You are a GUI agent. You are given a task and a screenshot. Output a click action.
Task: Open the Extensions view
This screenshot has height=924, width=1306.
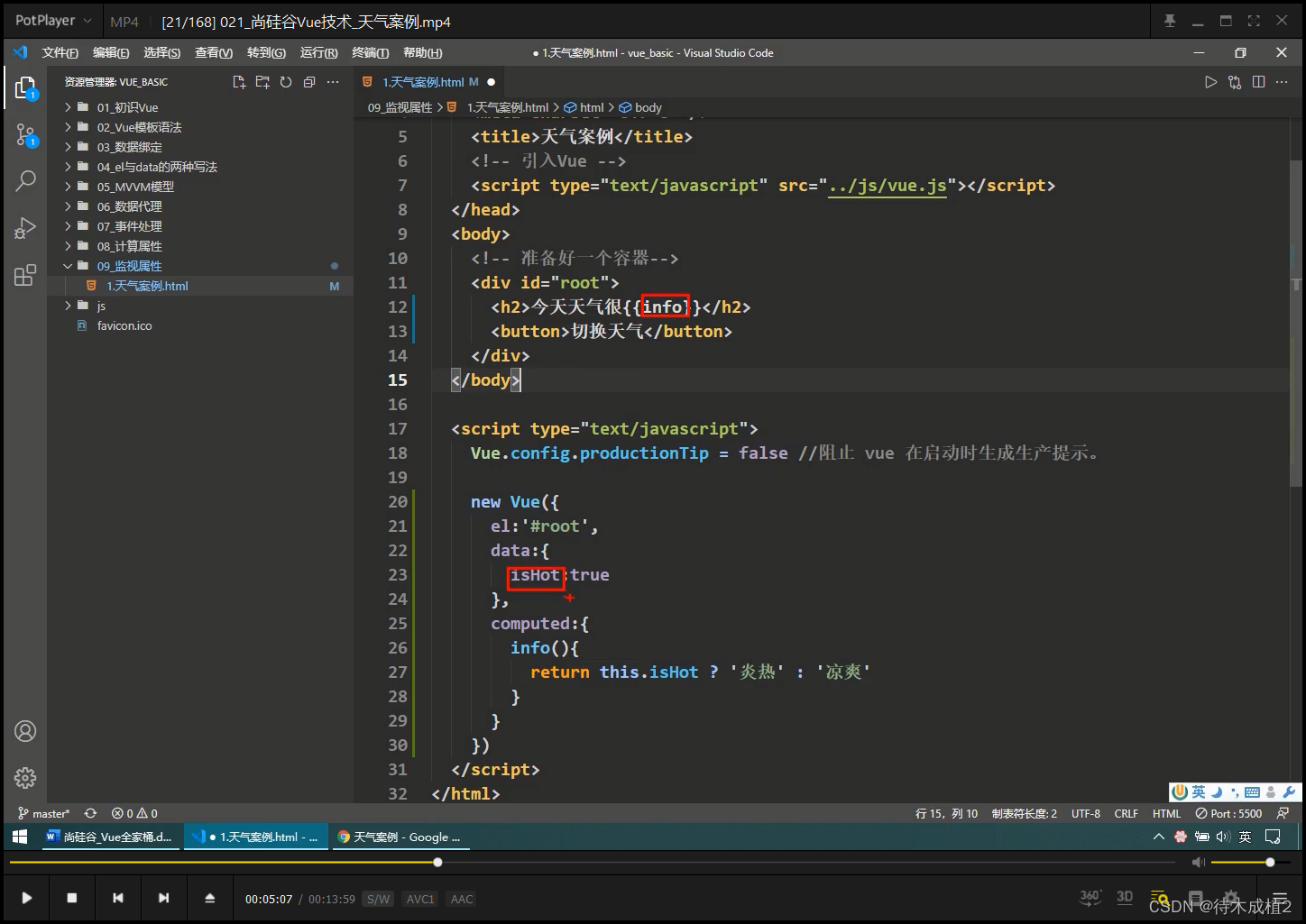tap(25, 275)
